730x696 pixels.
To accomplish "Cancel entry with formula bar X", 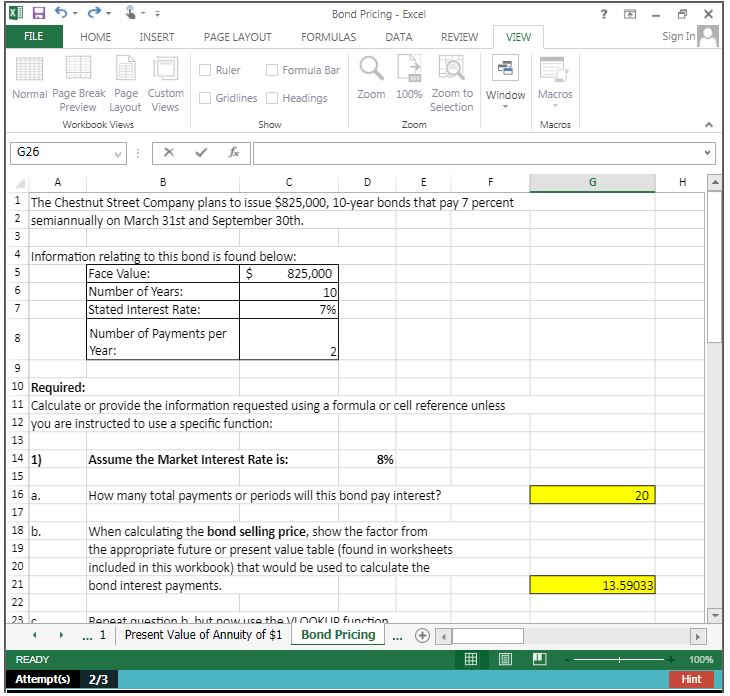I will [169, 152].
